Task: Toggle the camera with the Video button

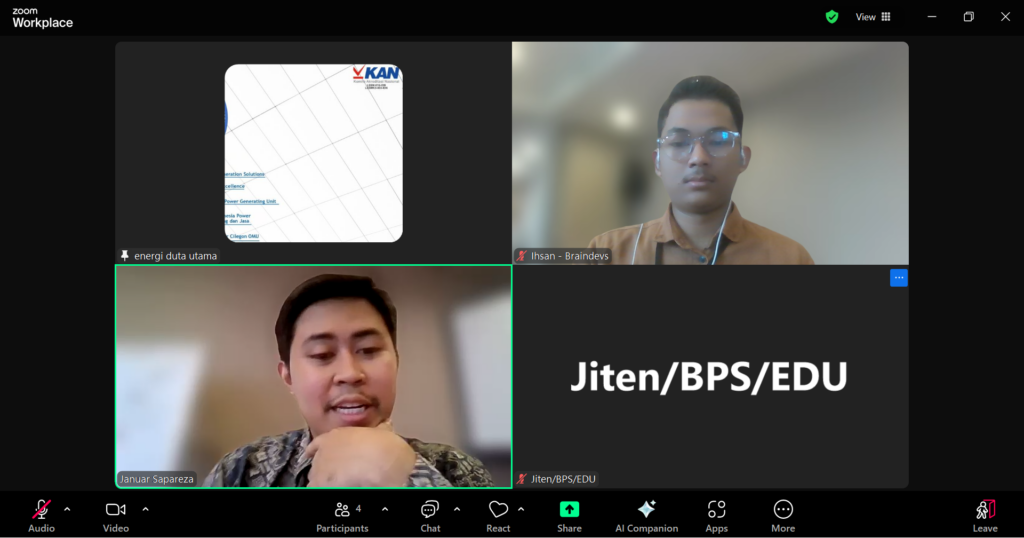Action: tap(116, 510)
